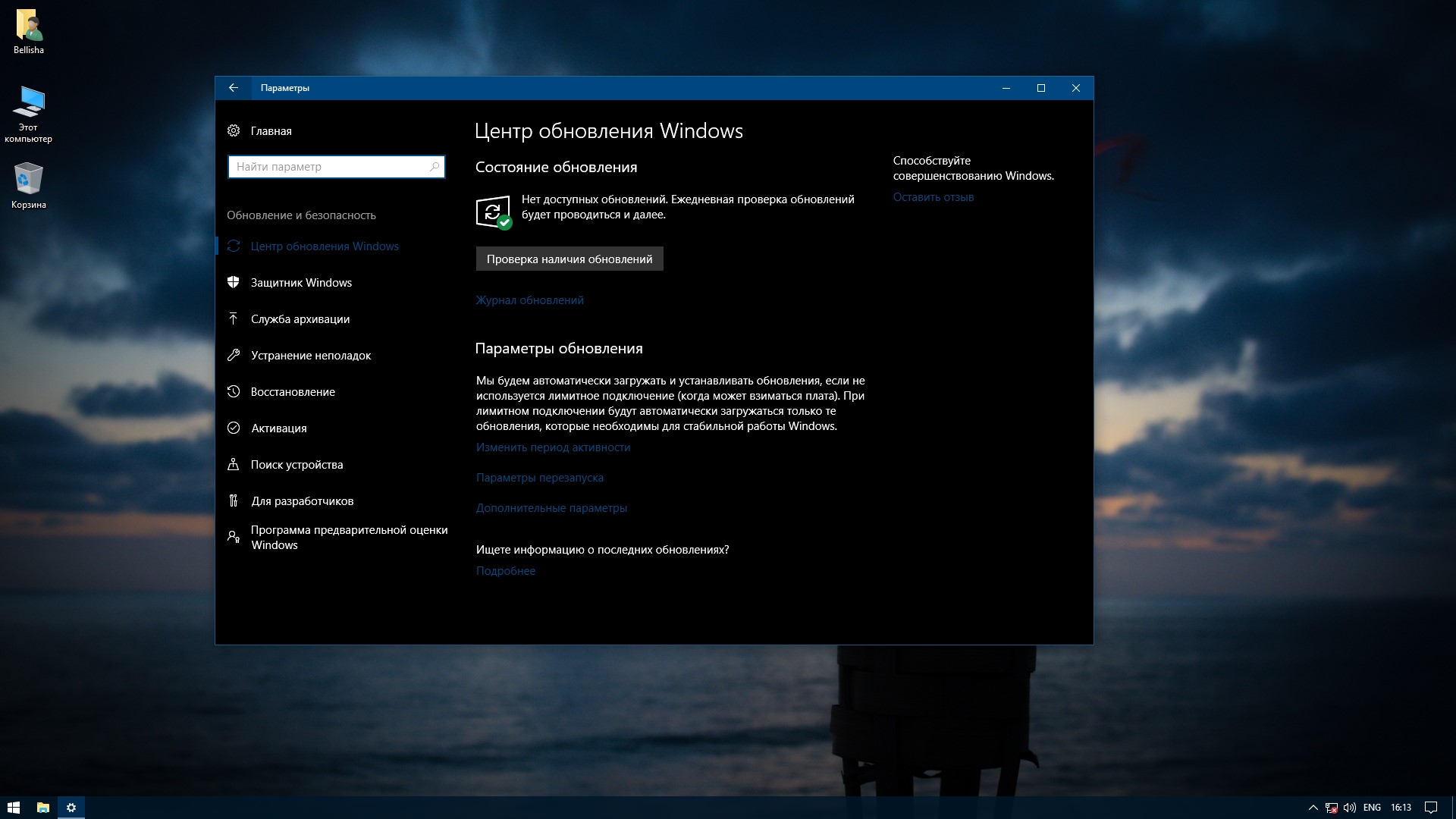Viewport: 1456px width, 819px height.
Task: Open the Служба архивации section
Action: [300, 319]
